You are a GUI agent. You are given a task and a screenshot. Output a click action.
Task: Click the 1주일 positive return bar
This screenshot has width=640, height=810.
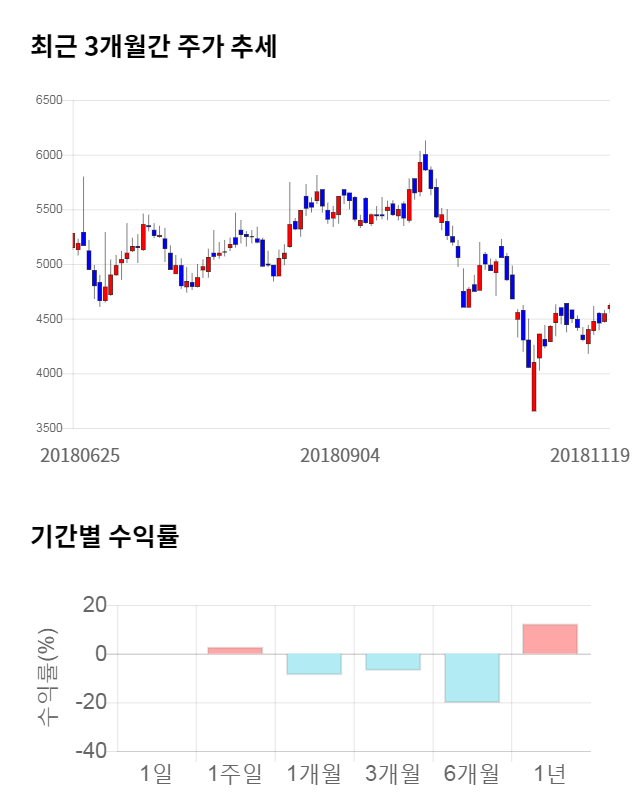pyautogui.click(x=235, y=651)
